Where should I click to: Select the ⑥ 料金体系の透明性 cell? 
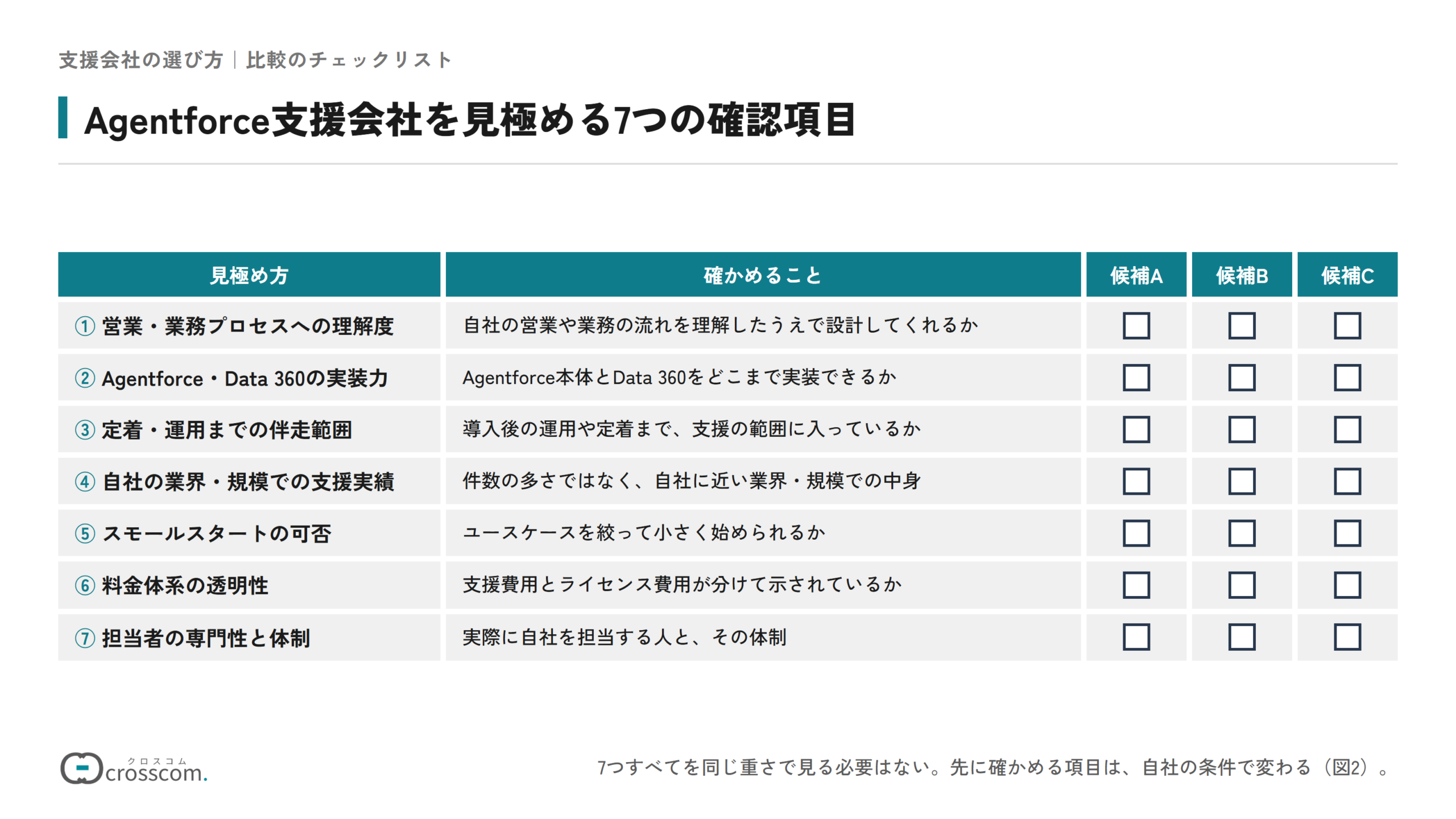point(249,585)
